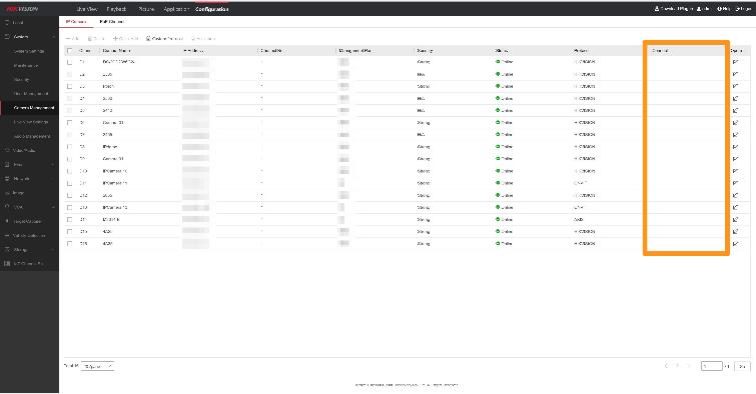Check the box for channel D13
The image size is (756, 394).
(69, 207)
